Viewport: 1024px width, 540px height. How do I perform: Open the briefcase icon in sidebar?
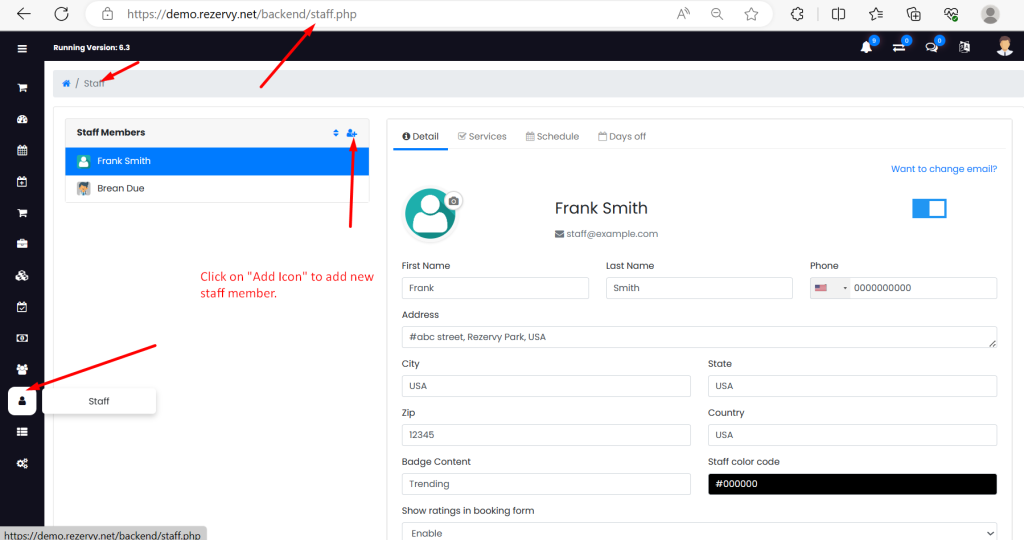22,244
